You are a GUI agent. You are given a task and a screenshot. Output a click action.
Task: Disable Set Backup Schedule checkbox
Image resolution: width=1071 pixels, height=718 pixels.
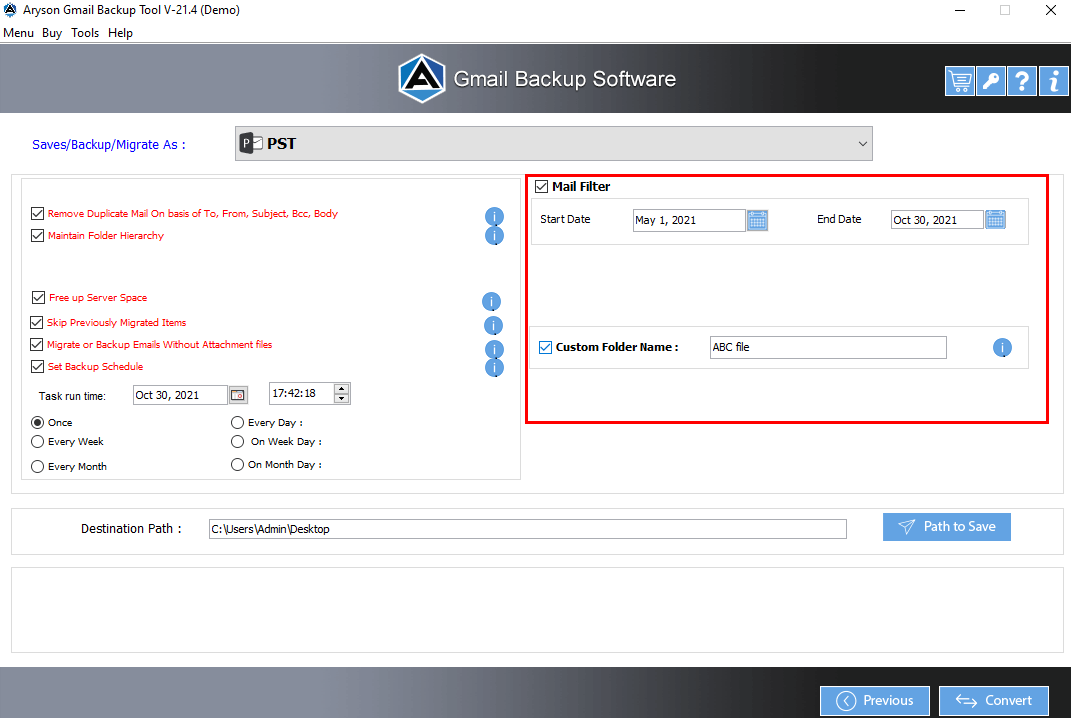pyautogui.click(x=38, y=366)
